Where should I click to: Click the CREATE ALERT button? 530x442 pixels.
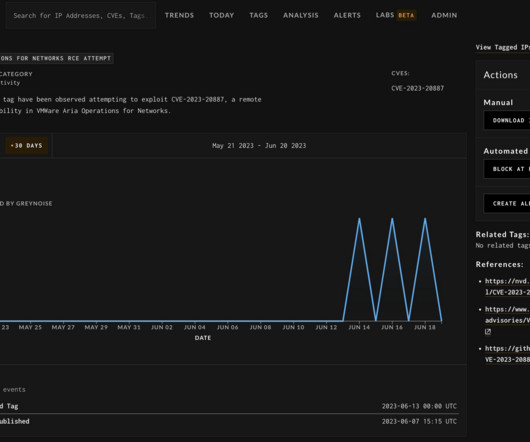point(507,203)
